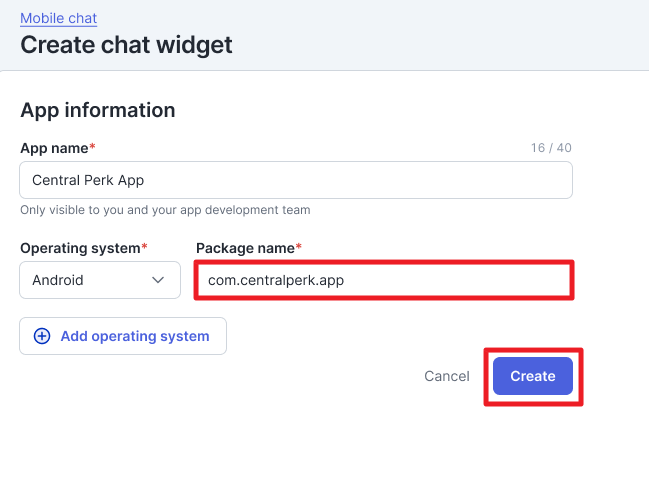Click the Package name field label
The height and width of the screenshot is (479, 649).
[245, 247]
